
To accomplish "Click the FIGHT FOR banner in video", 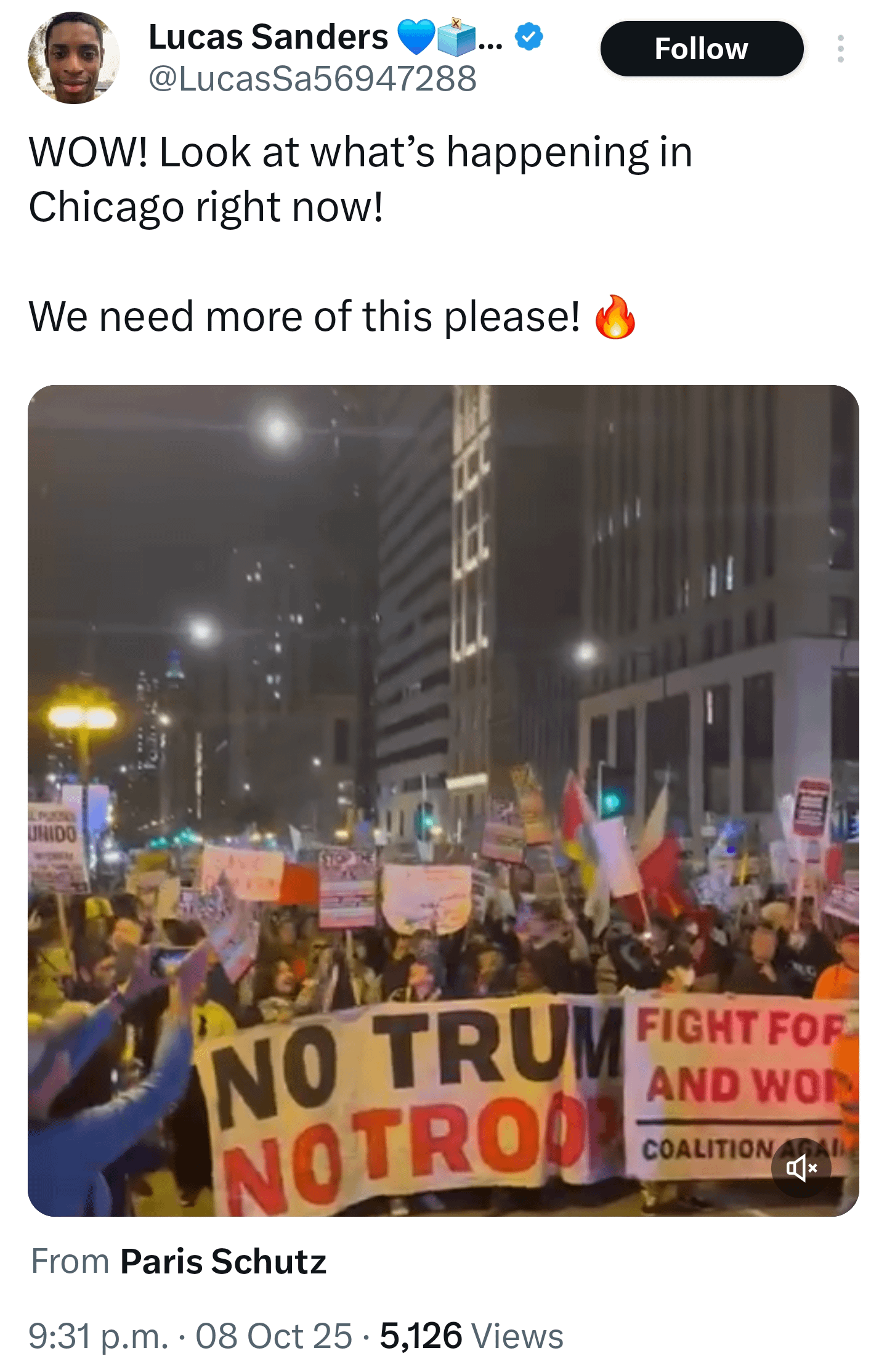I will tap(739, 1084).
